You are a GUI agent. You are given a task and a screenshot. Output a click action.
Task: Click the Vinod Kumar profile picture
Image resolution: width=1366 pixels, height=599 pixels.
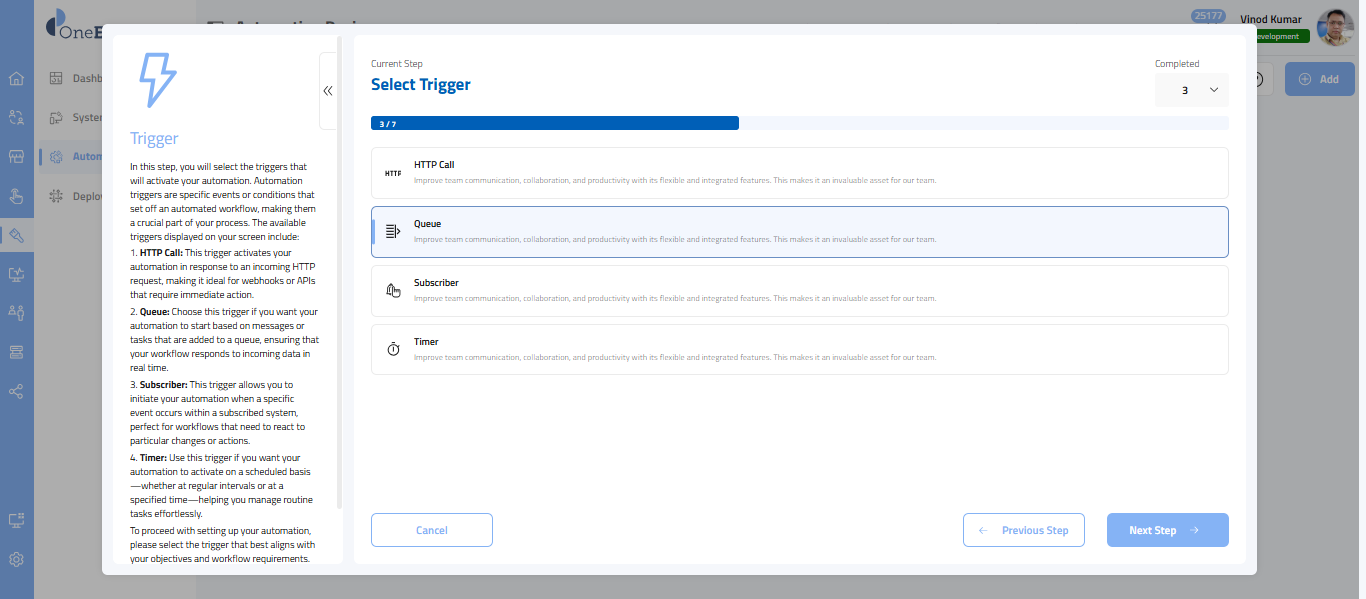point(1335,28)
